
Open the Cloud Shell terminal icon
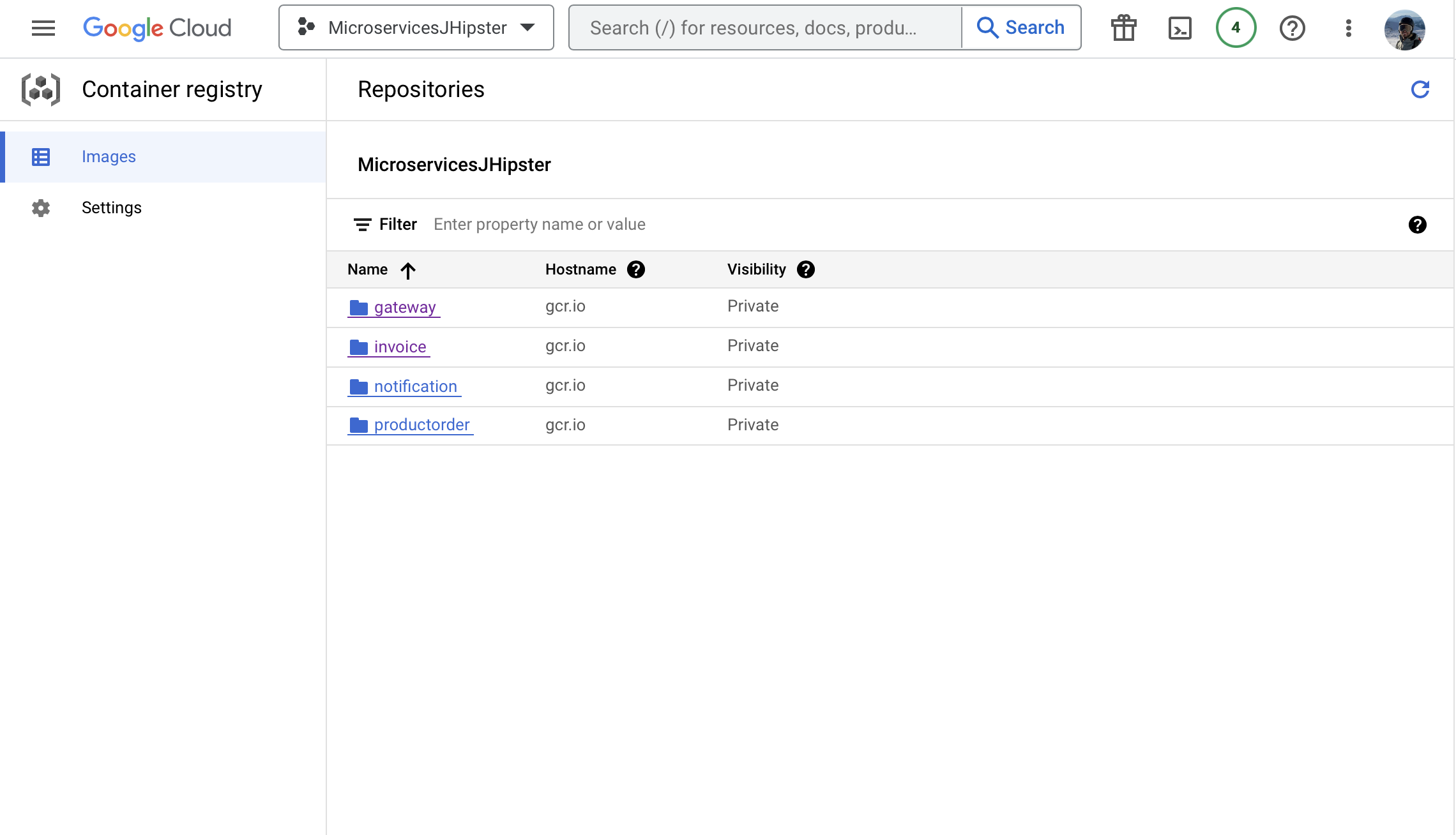pos(1179,28)
